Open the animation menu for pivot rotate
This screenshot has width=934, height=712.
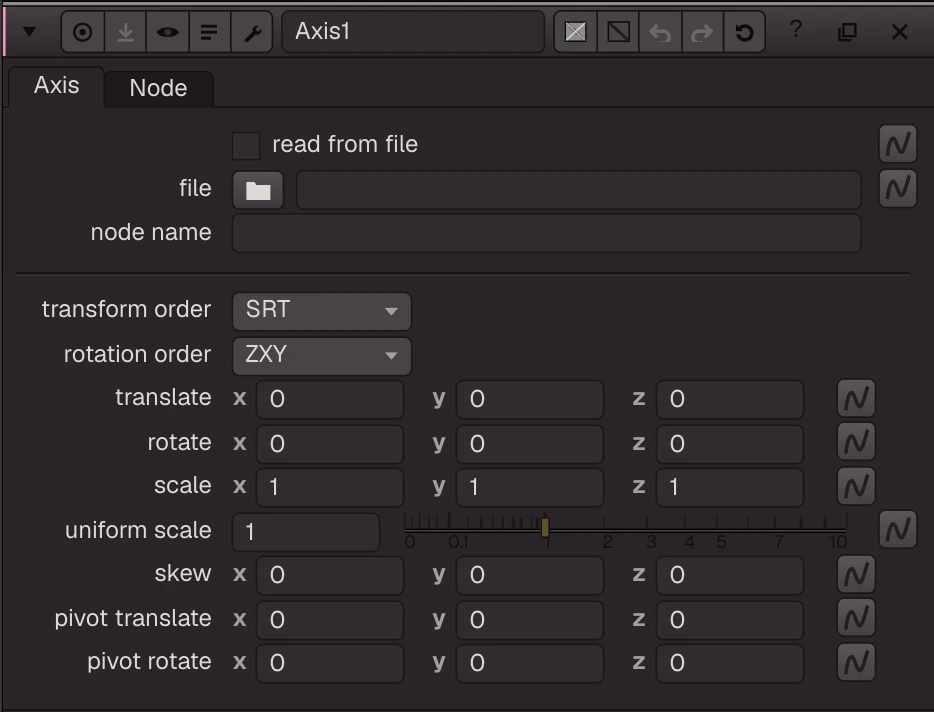[x=856, y=662]
